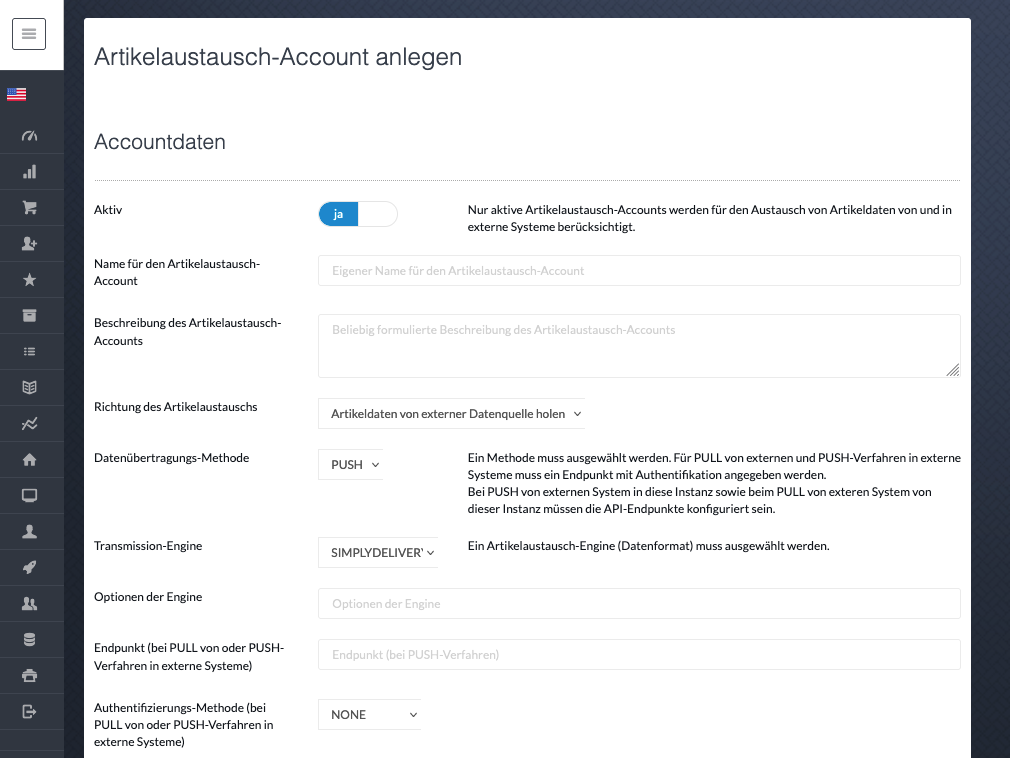
Task: Focus the Name für den Artikelaustausch-Account field
Action: pos(639,271)
